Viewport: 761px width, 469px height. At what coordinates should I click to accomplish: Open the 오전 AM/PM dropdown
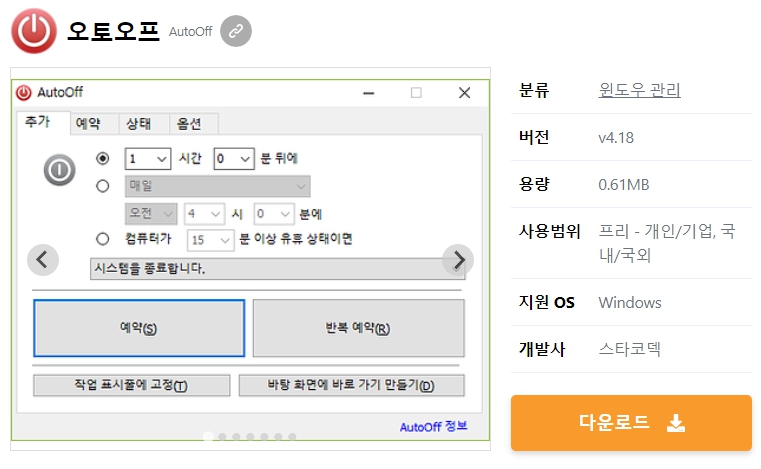pyautogui.click(x=151, y=214)
